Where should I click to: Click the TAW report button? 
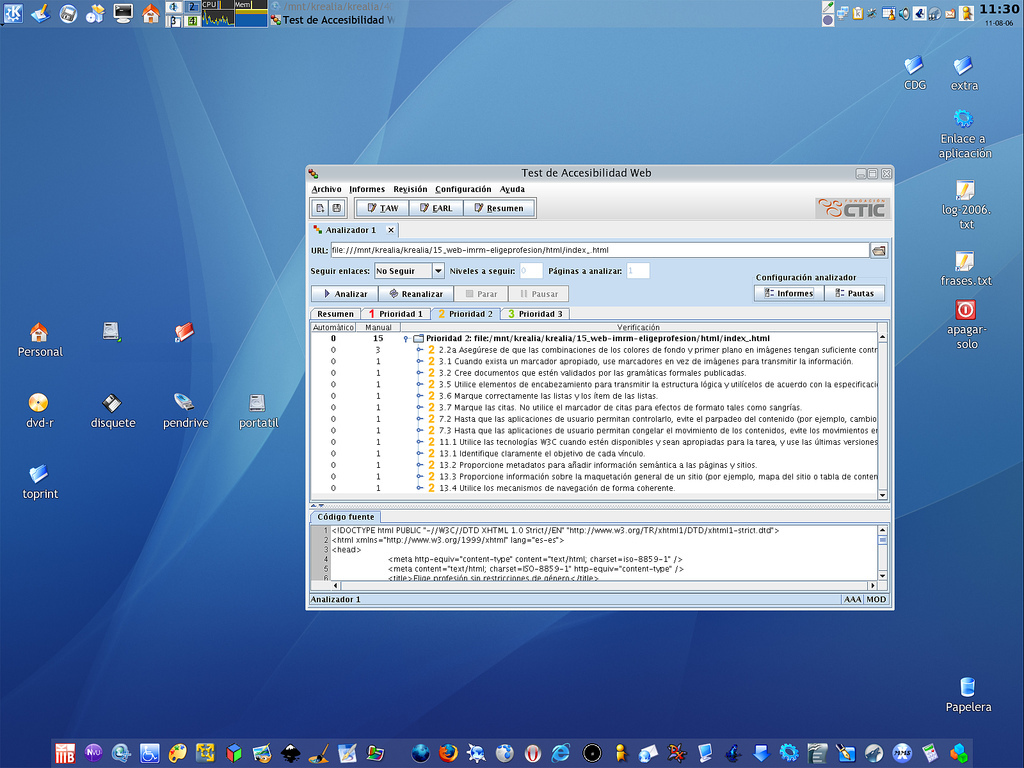383,208
